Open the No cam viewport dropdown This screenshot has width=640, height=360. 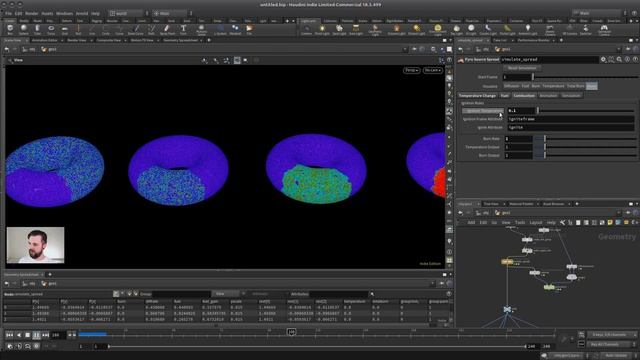point(432,70)
